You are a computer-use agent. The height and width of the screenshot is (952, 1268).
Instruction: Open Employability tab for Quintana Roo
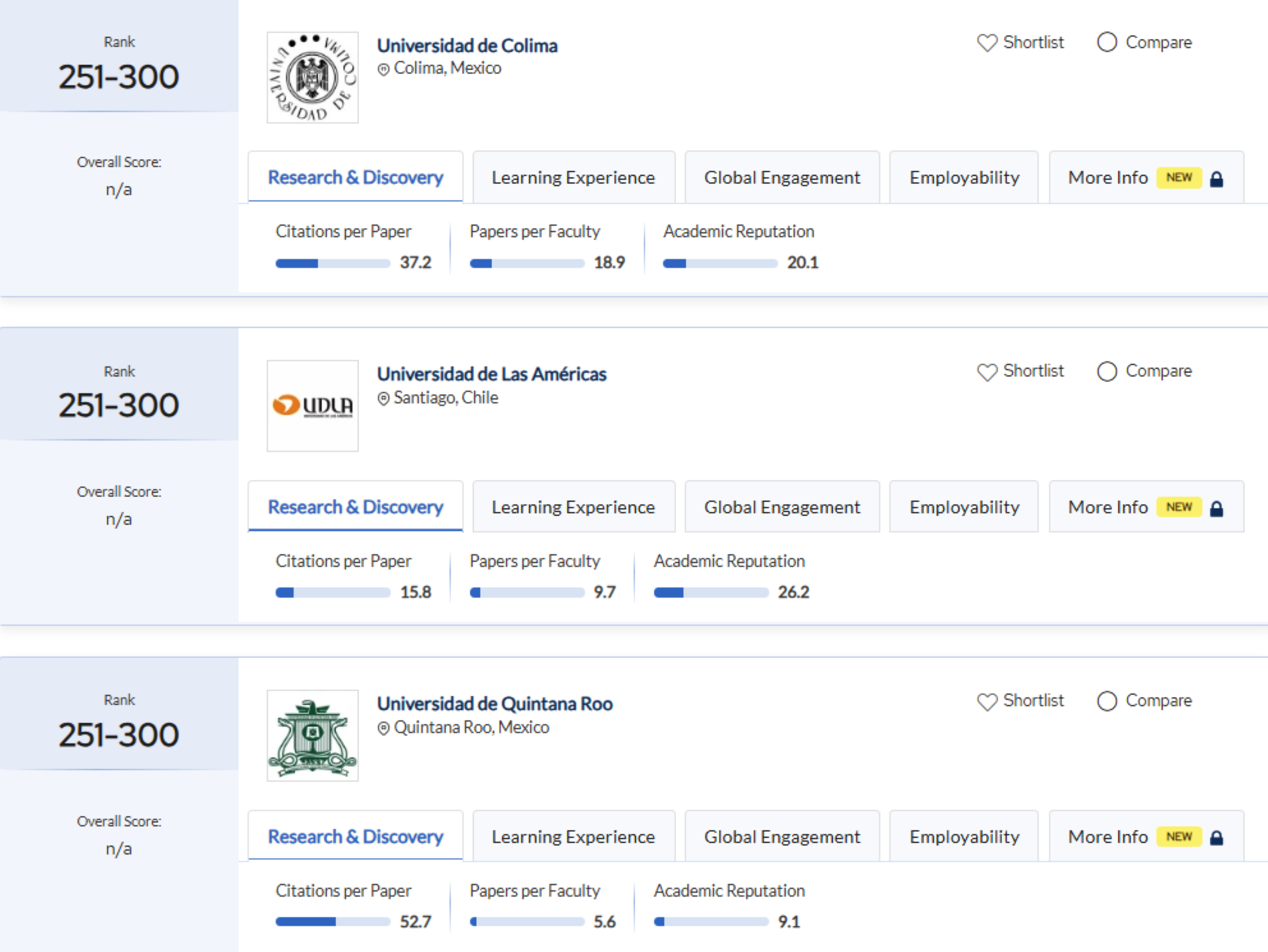click(964, 837)
